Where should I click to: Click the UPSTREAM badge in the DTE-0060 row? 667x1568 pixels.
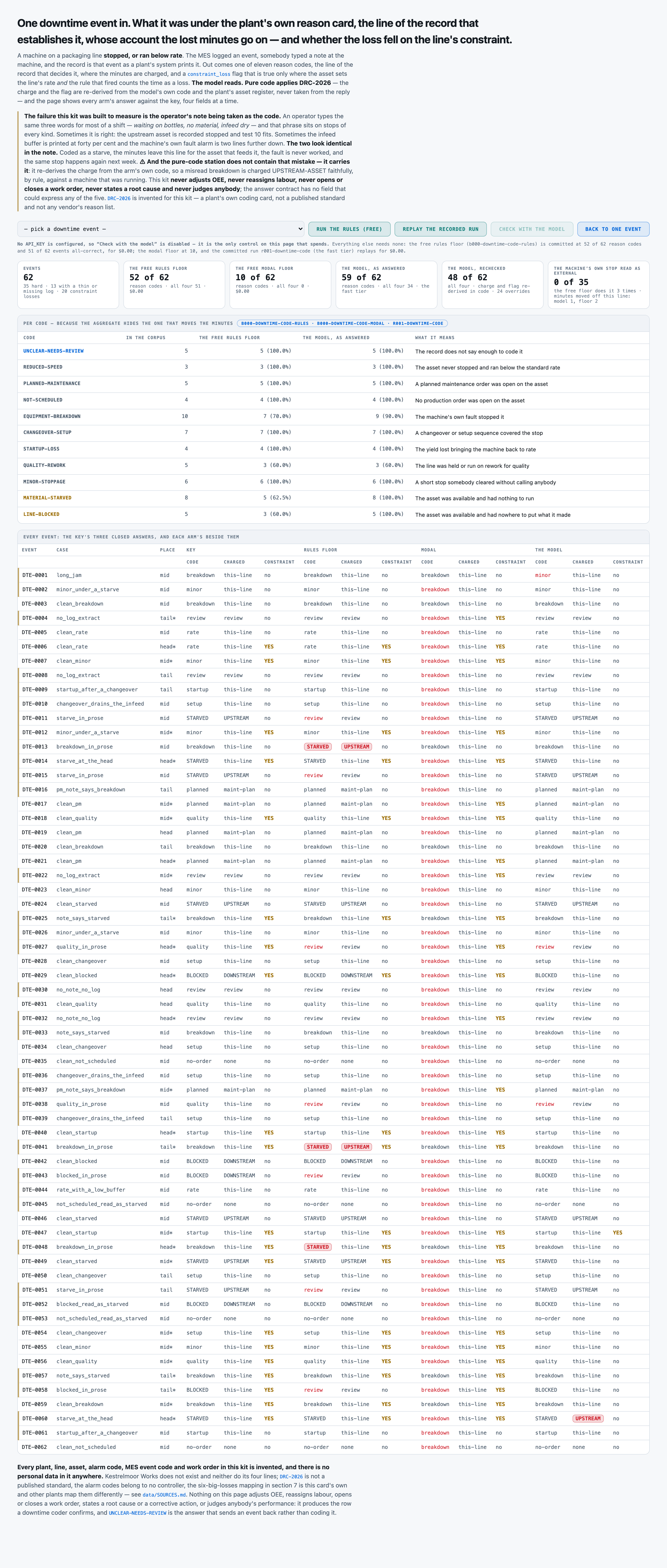click(588, 1418)
